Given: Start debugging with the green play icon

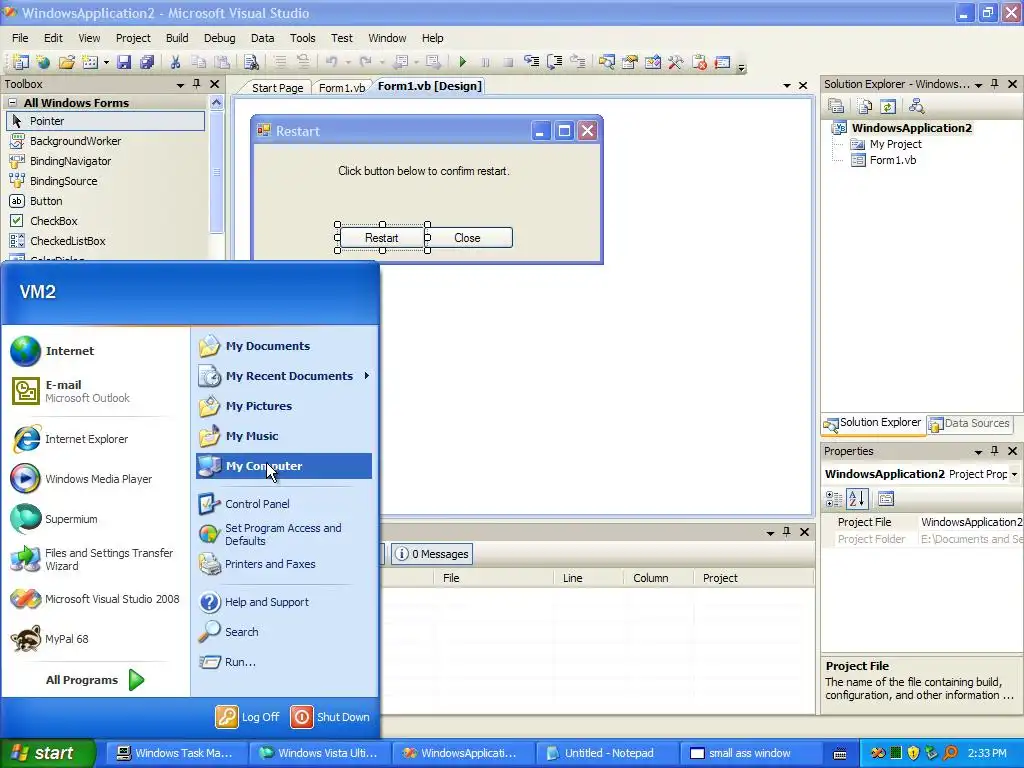Looking at the screenshot, I should 462,62.
